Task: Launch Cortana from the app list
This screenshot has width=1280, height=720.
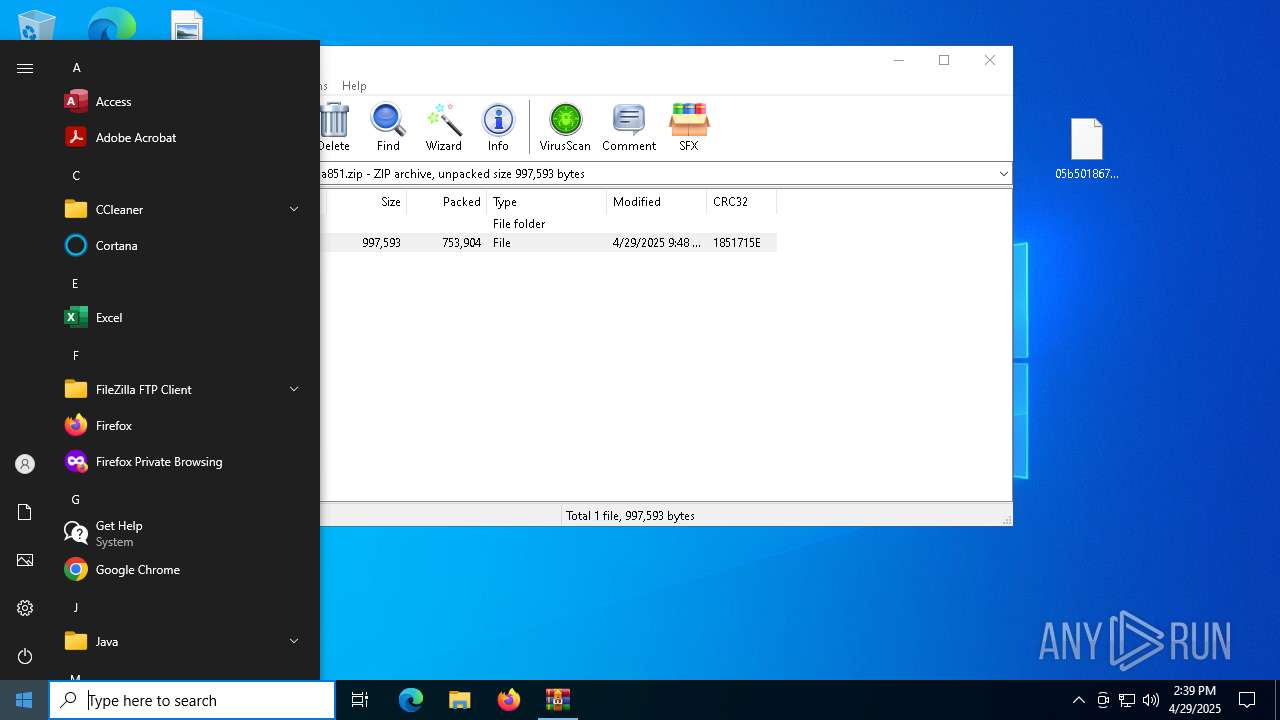Action: tap(184, 246)
